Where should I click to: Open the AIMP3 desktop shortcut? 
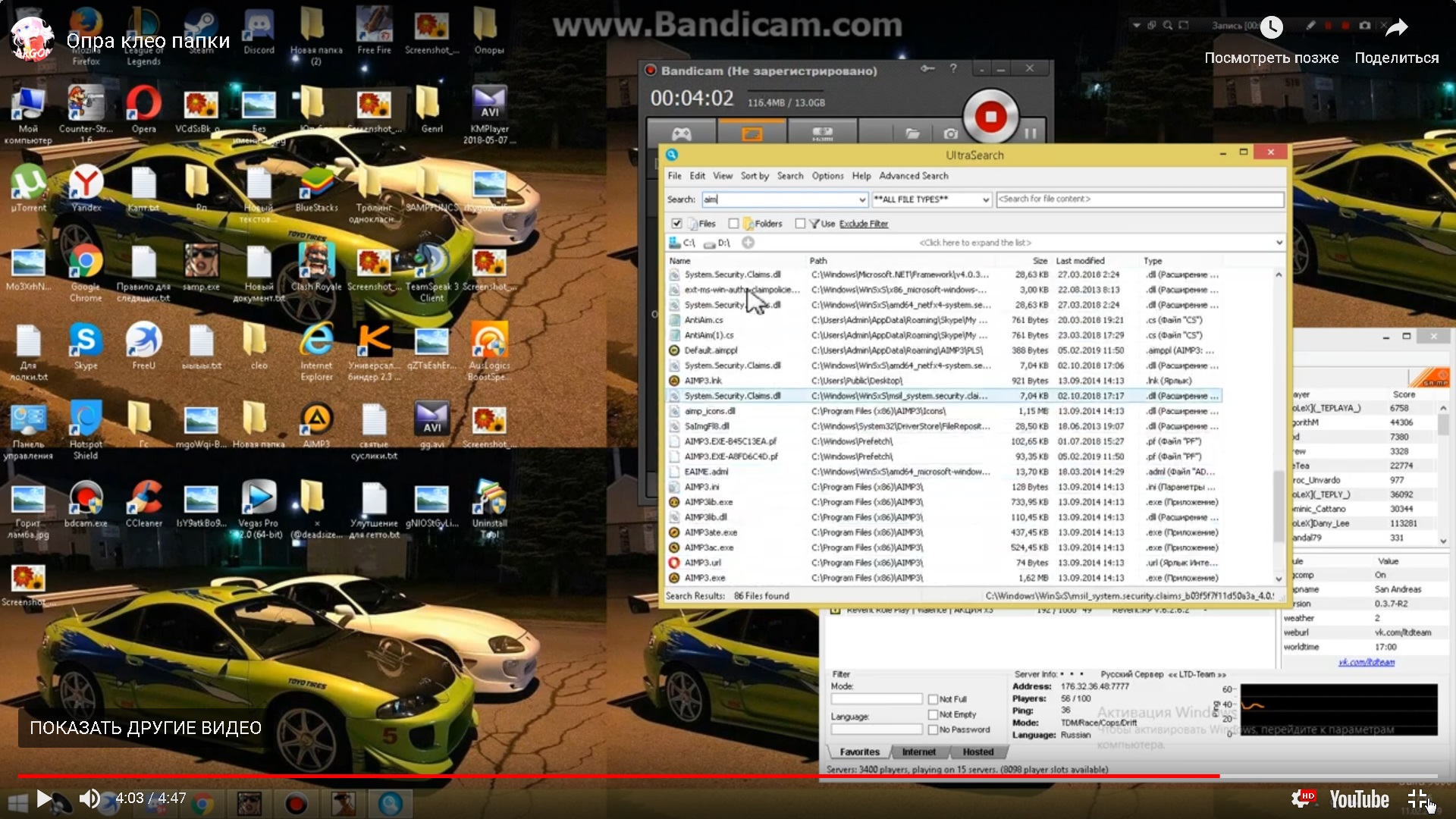pos(316,425)
